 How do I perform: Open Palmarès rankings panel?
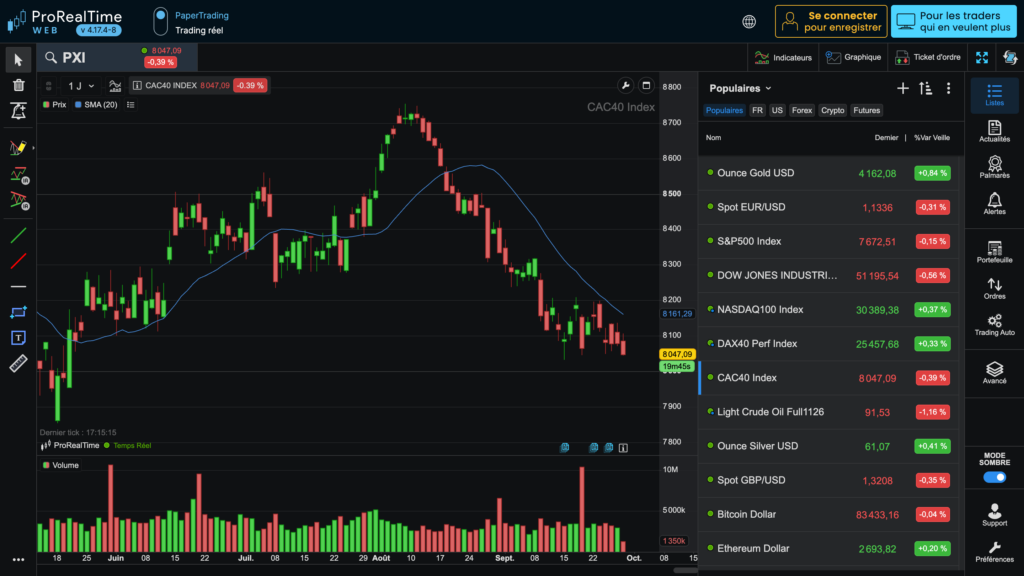[x=994, y=167]
